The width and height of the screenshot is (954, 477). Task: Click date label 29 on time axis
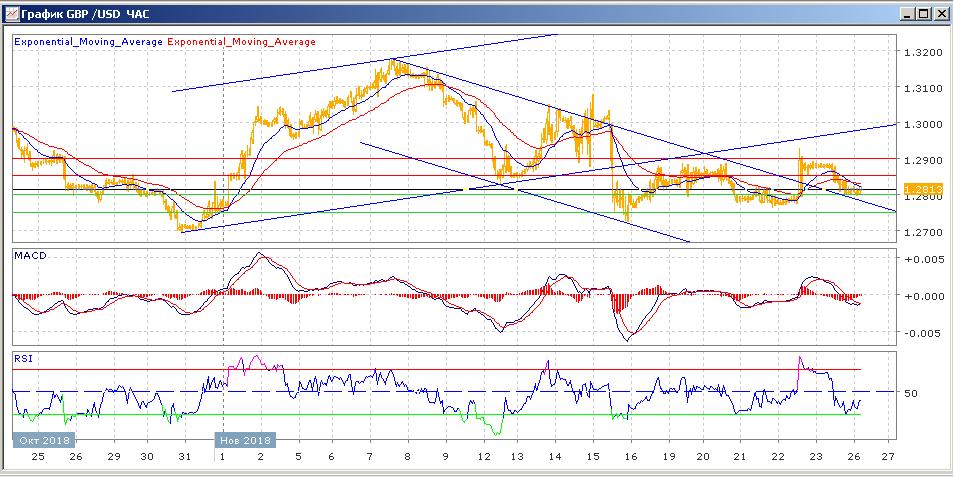(x=114, y=456)
